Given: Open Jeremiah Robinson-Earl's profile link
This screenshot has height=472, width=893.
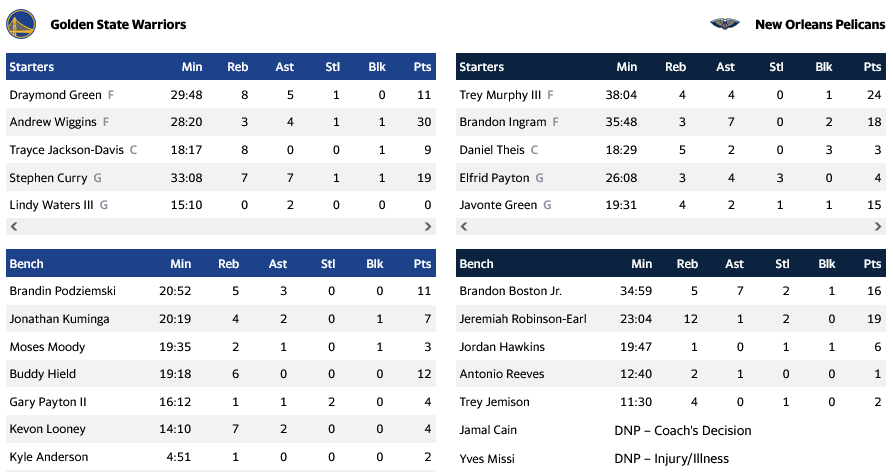Looking at the screenshot, I should point(523,319).
